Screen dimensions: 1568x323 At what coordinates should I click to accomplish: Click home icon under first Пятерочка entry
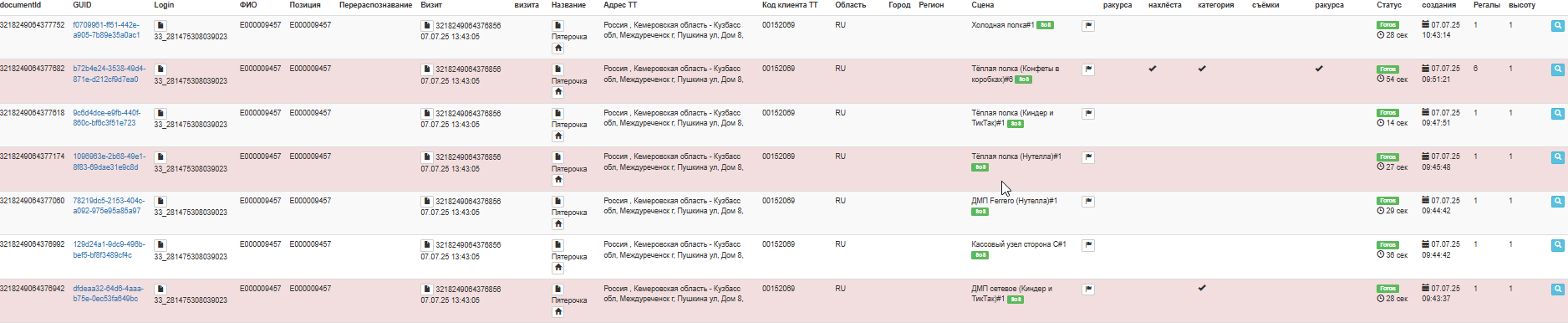point(558,49)
